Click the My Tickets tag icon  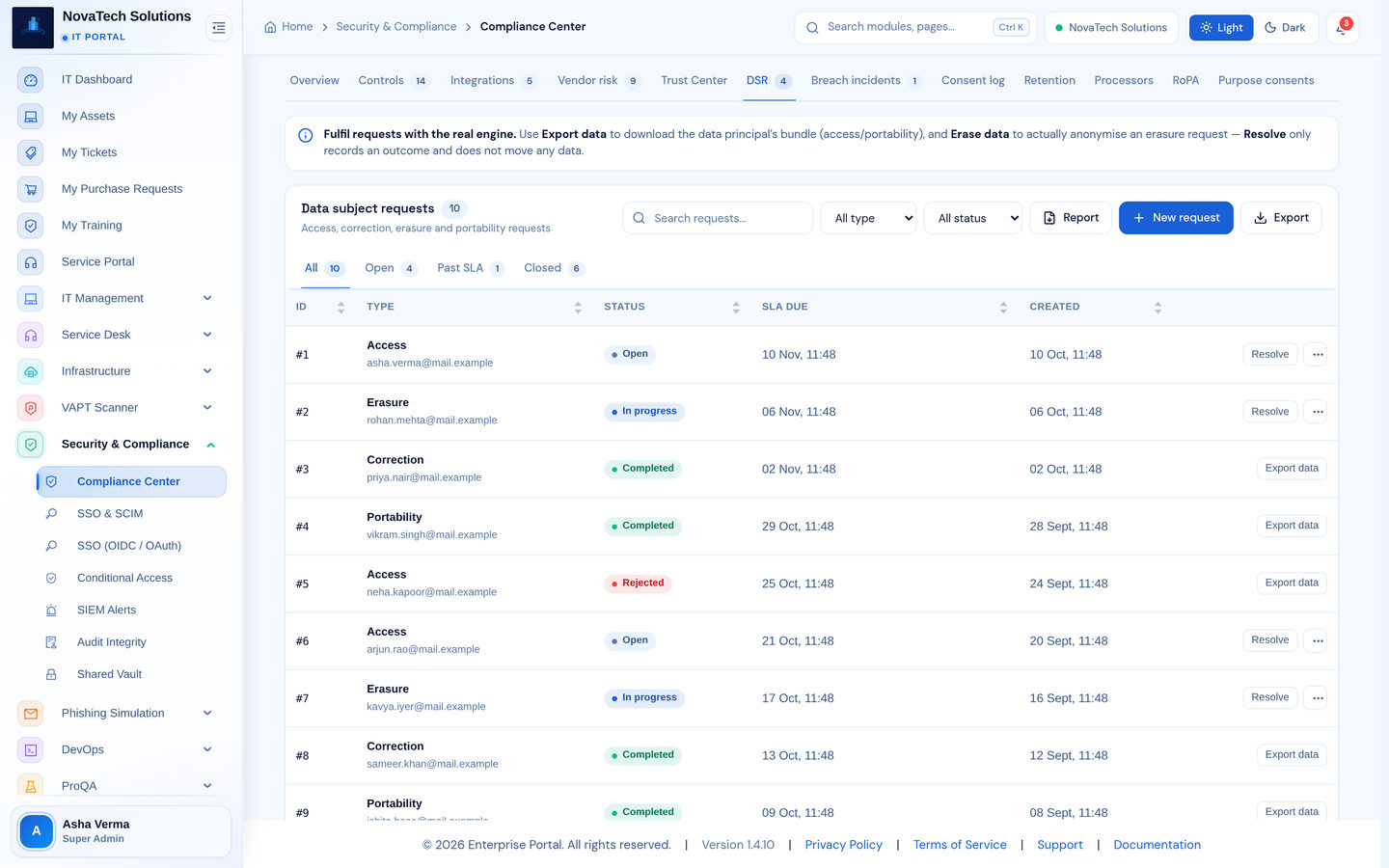pyautogui.click(x=31, y=153)
